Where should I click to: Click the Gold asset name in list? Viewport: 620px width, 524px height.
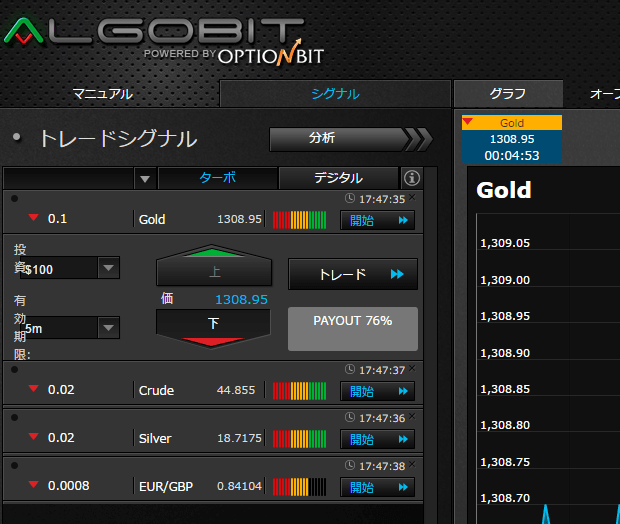pyautogui.click(x=152, y=219)
